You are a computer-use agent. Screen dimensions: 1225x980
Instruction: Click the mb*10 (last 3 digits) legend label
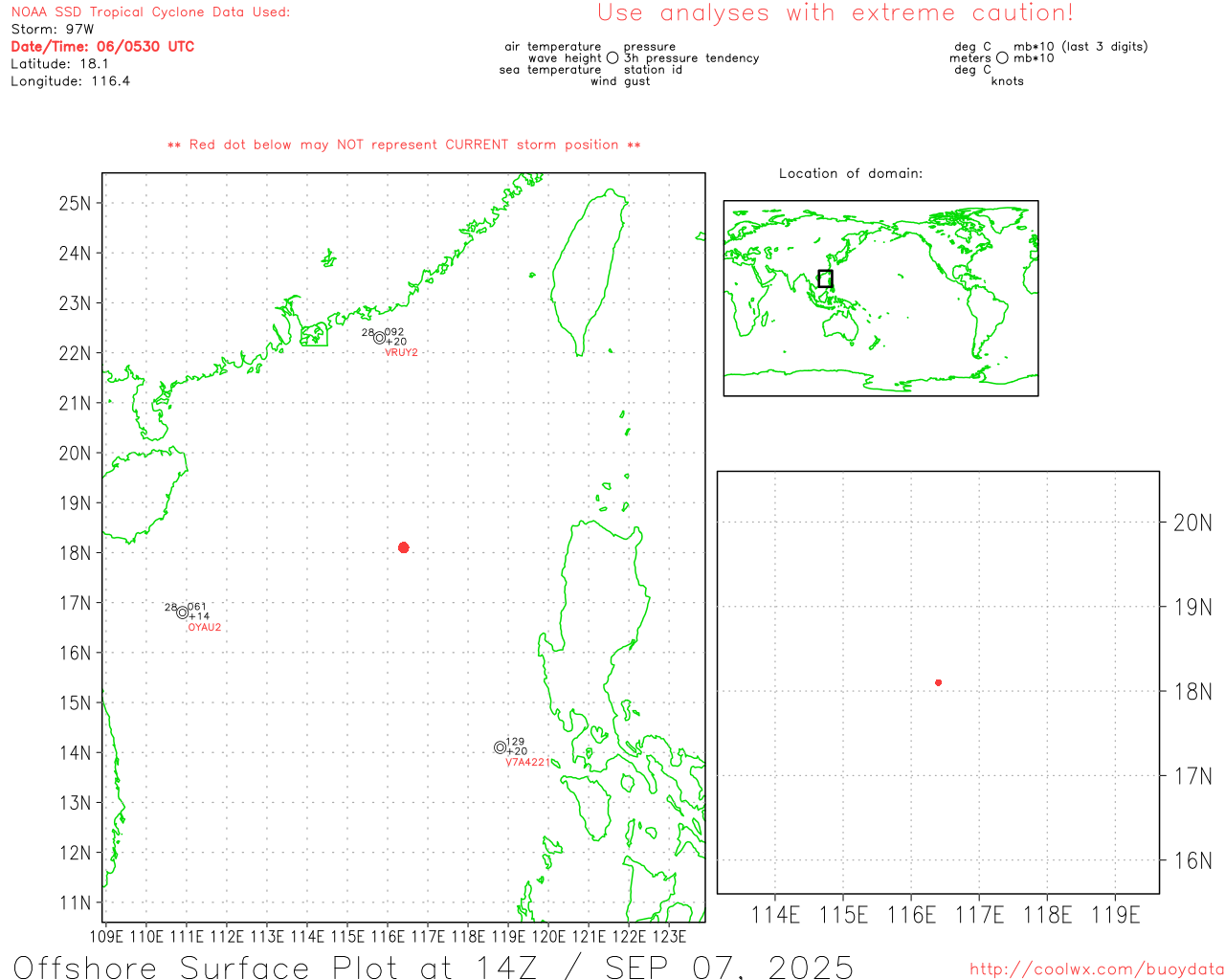[x=1080, y=47]
